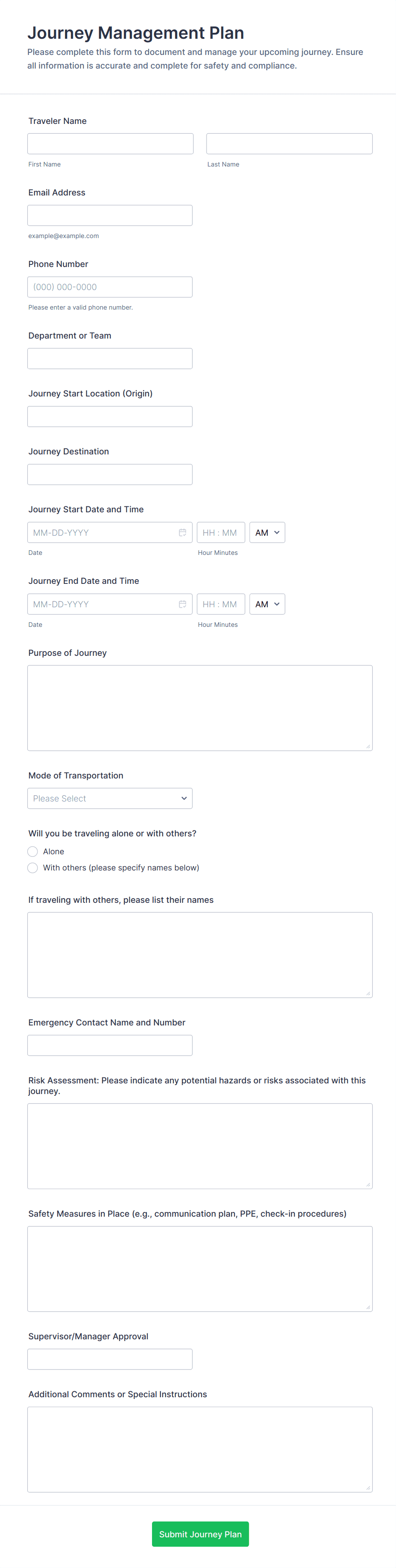Viewport: 396px width, 1568px height.
Task: Open AM/PM selector for journey end time
Action: (267, 604)
